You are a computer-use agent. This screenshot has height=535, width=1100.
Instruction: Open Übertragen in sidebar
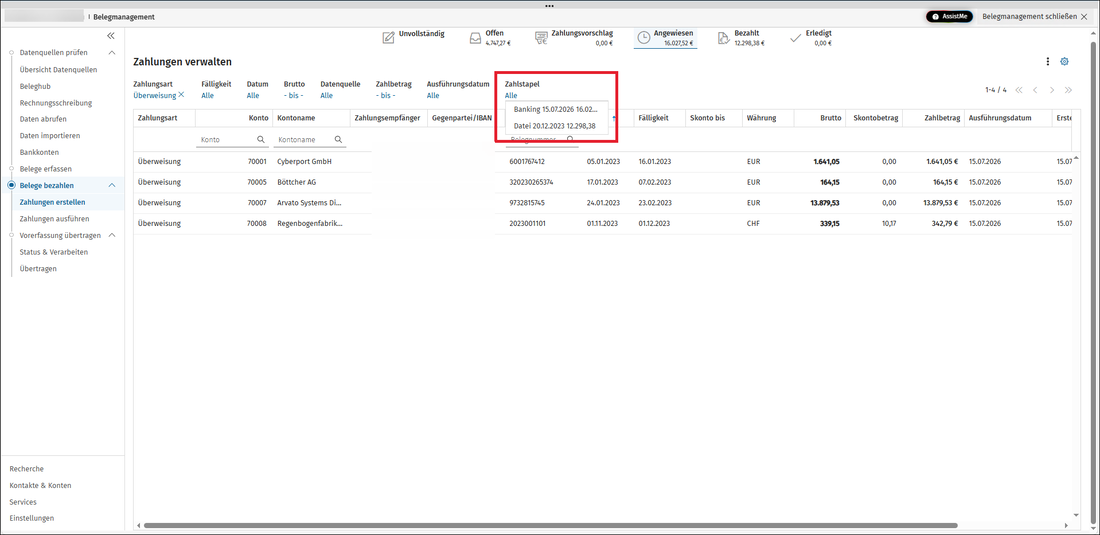(x=38, y=269)
